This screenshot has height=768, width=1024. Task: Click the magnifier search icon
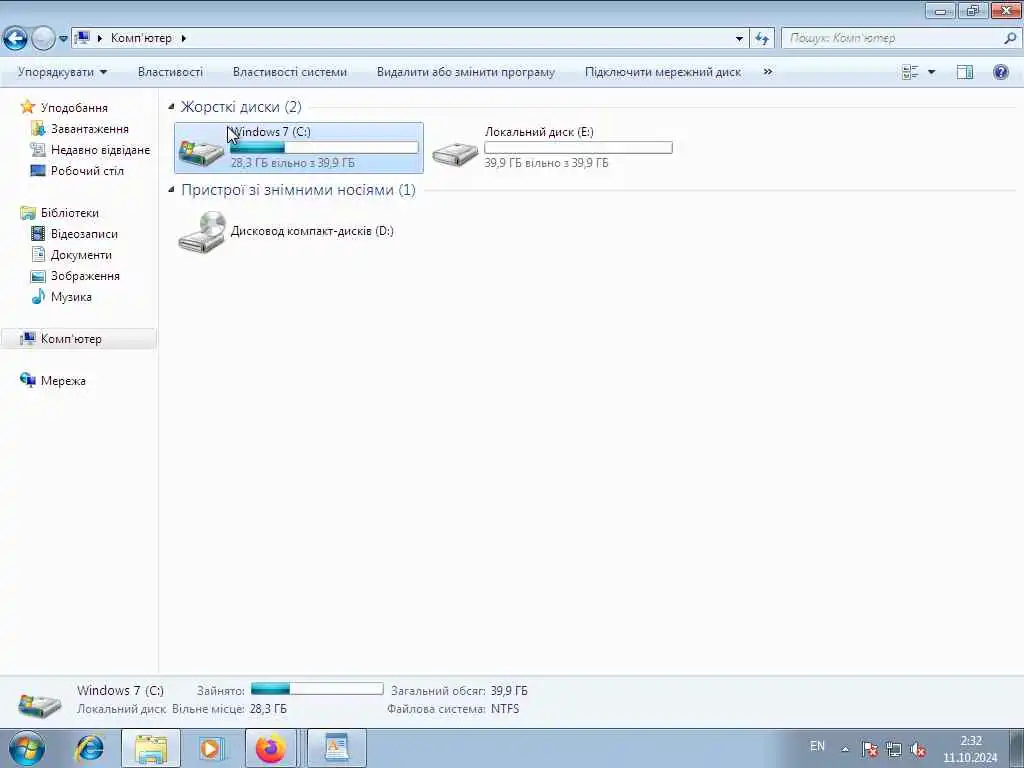click(x=1010, y=38)
